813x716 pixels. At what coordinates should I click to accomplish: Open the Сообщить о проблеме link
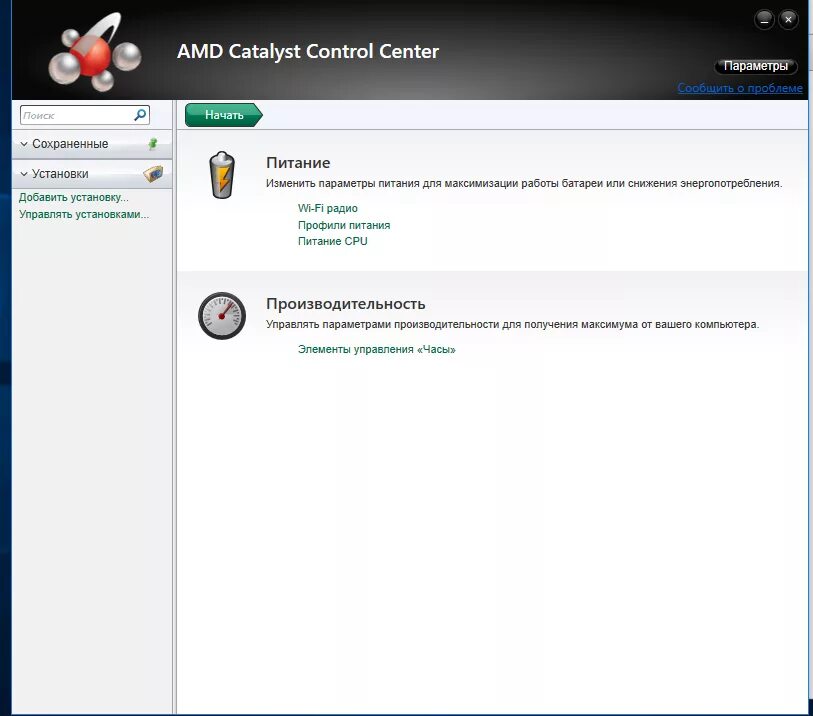740,88
